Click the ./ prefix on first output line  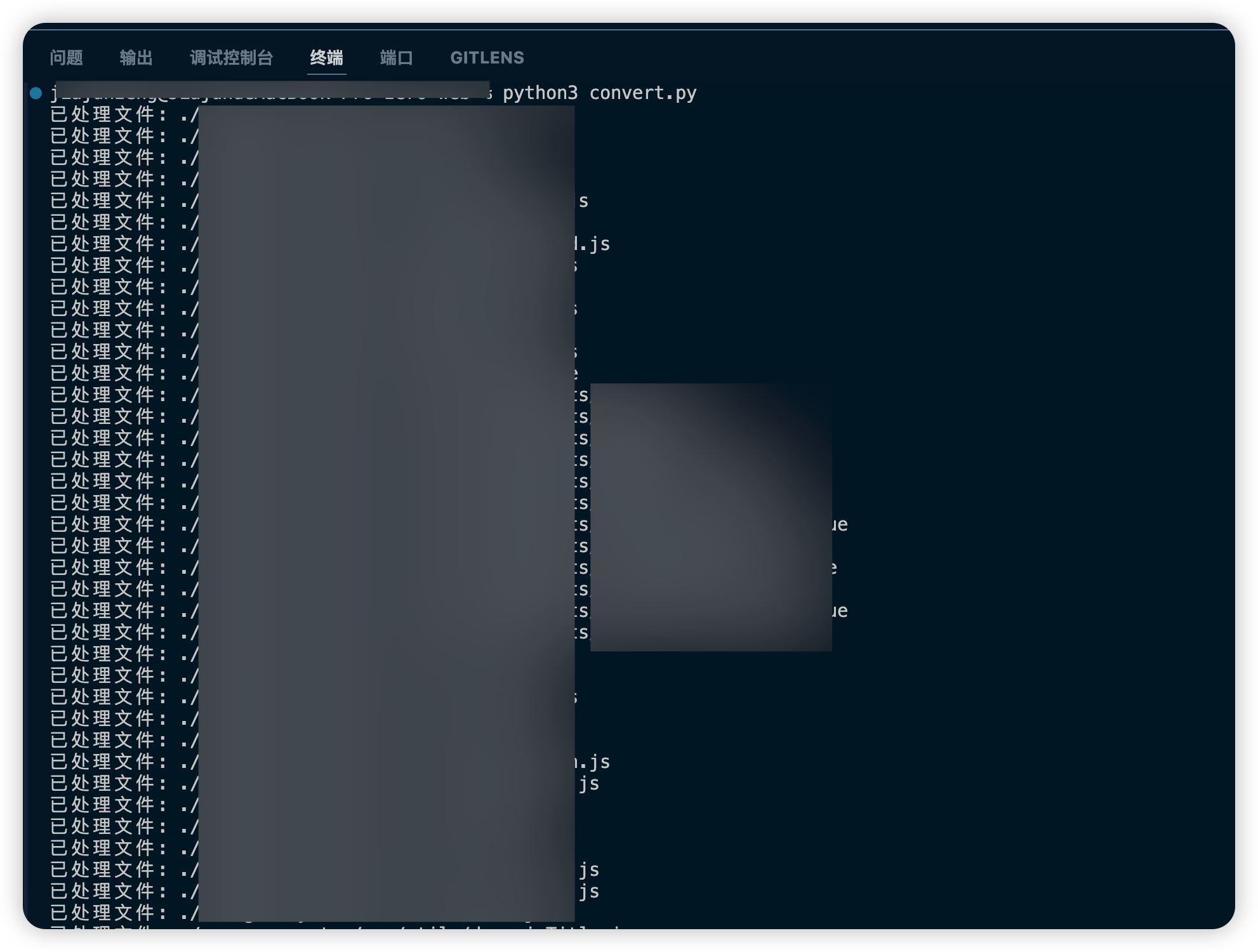(x=189, y=115)
